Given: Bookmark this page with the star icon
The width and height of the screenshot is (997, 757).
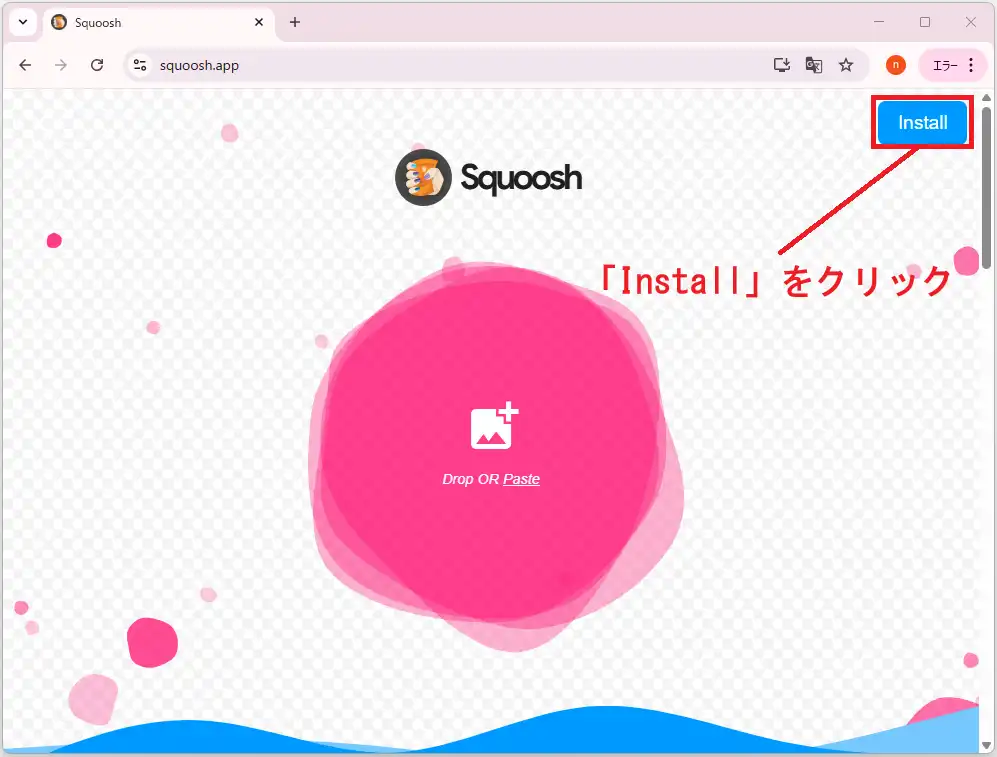Looking at the screenshot, I should [846, 65].
